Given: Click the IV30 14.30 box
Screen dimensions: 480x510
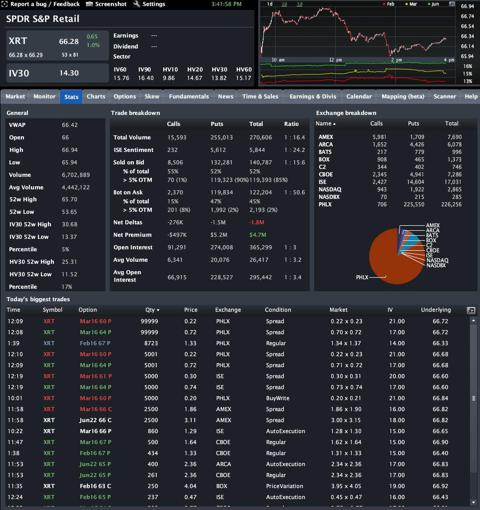Looking at the screenshot, I should (x=57, y=73).
